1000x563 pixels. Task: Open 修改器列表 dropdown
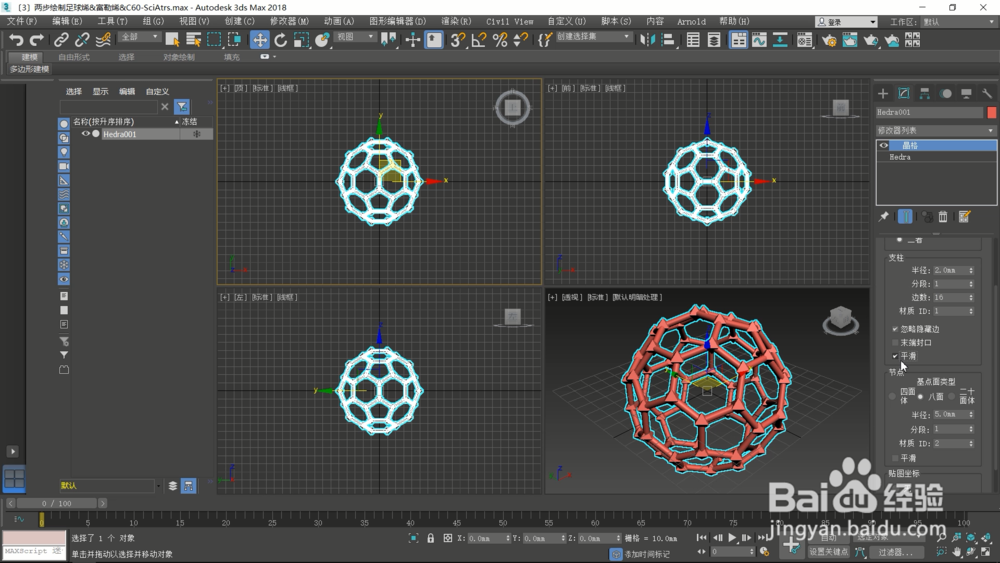[935, 130]
